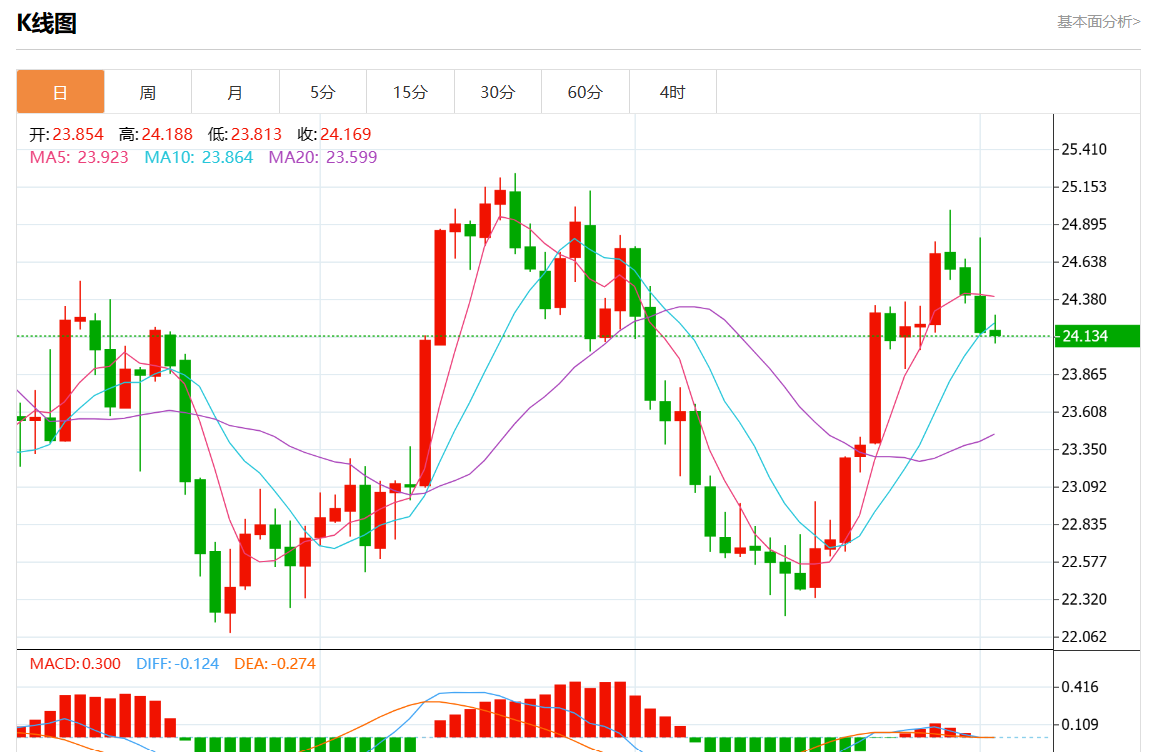Open the 15分 timeframe tab

coord(410,92)
